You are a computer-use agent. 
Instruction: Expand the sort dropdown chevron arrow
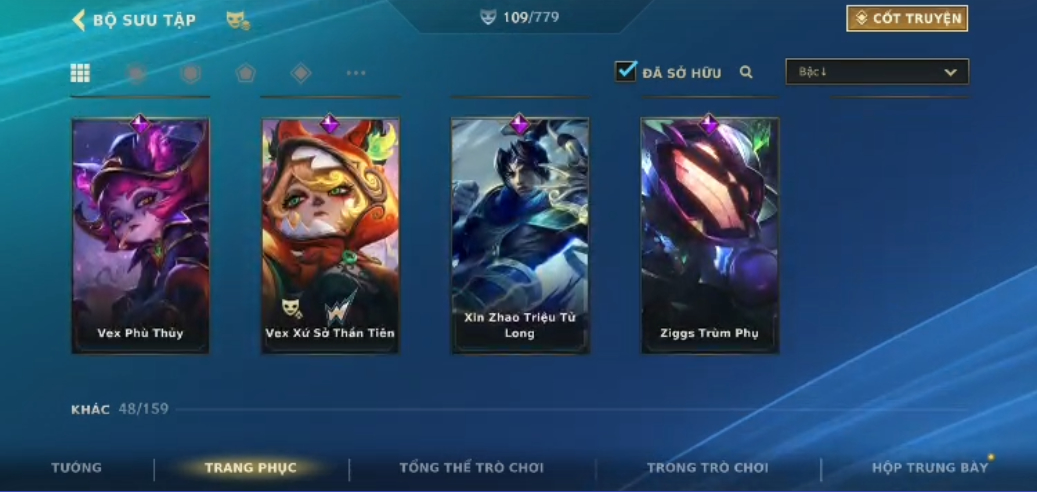click(x=950, y=72)
